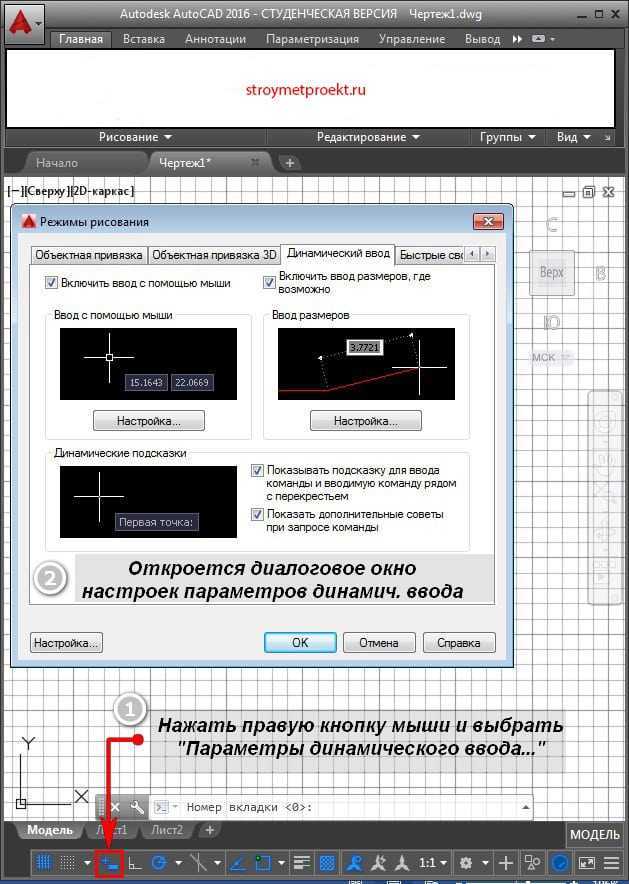Screen dimensions: 629x884
Task: Uncheck "Включить ввод размеров, где возможно"
Action: point(269,283)
